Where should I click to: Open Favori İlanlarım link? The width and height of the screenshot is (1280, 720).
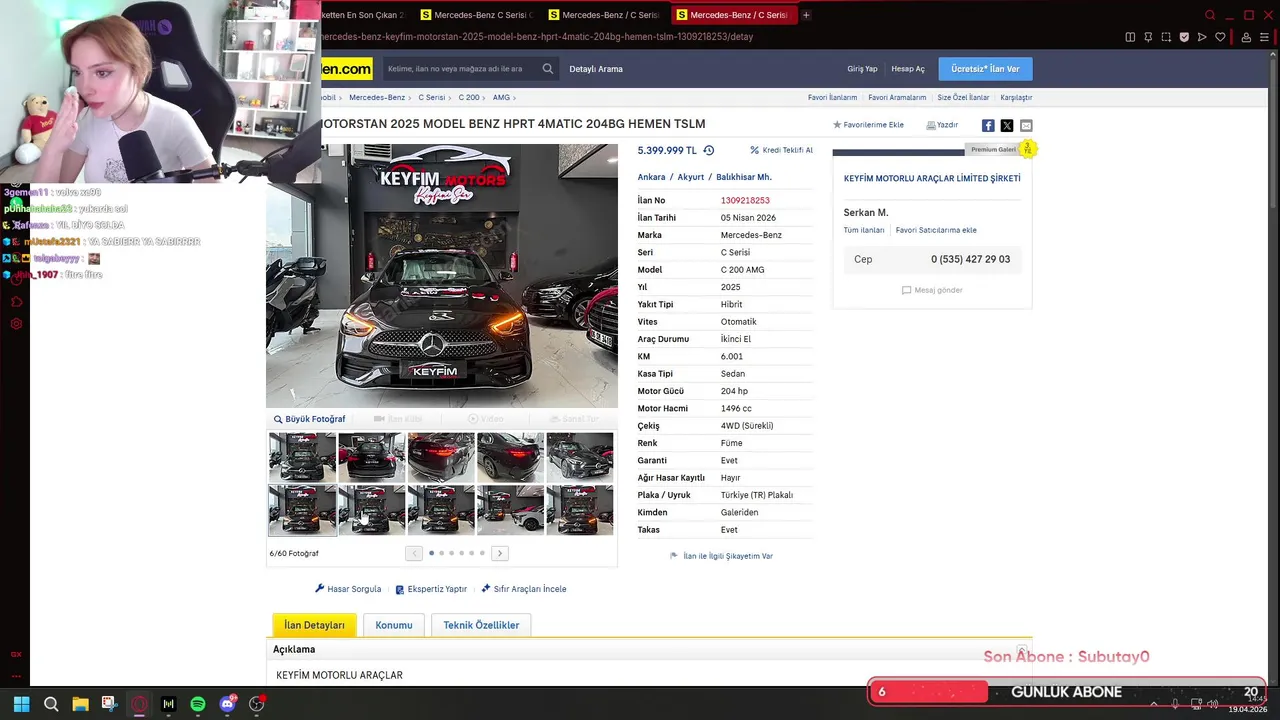[832, 97]
